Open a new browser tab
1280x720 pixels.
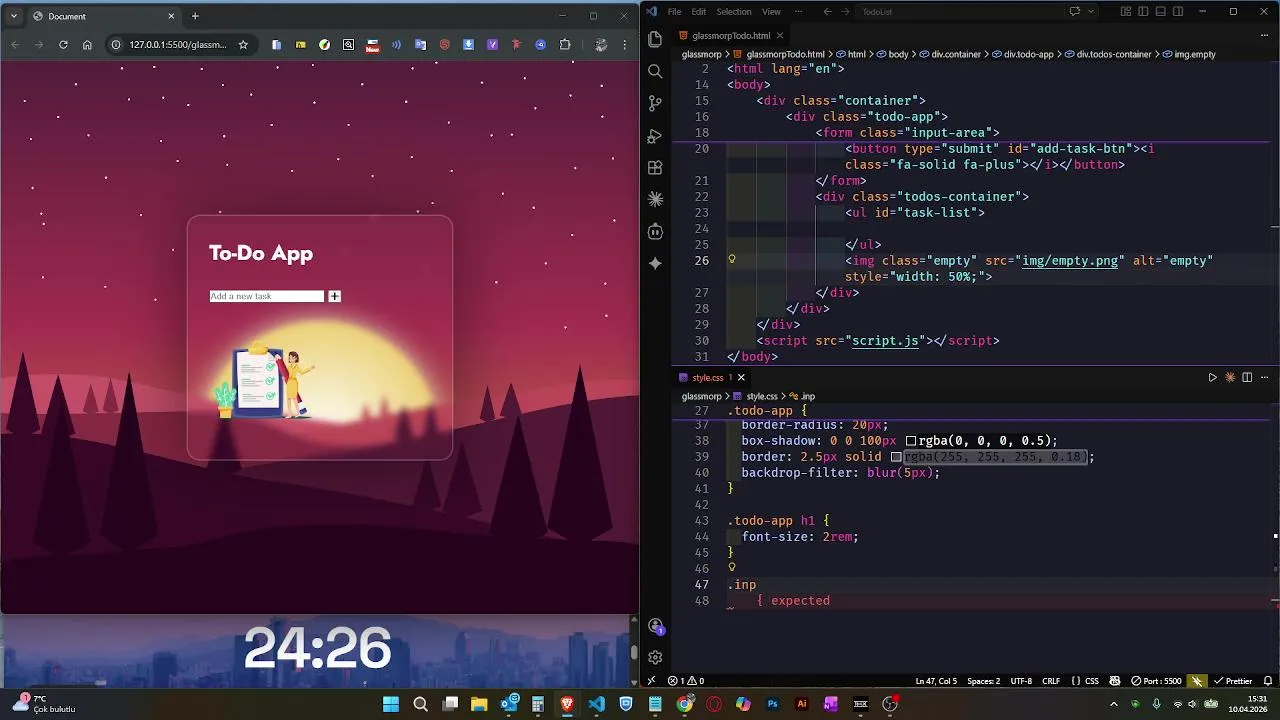coord(195,16)
